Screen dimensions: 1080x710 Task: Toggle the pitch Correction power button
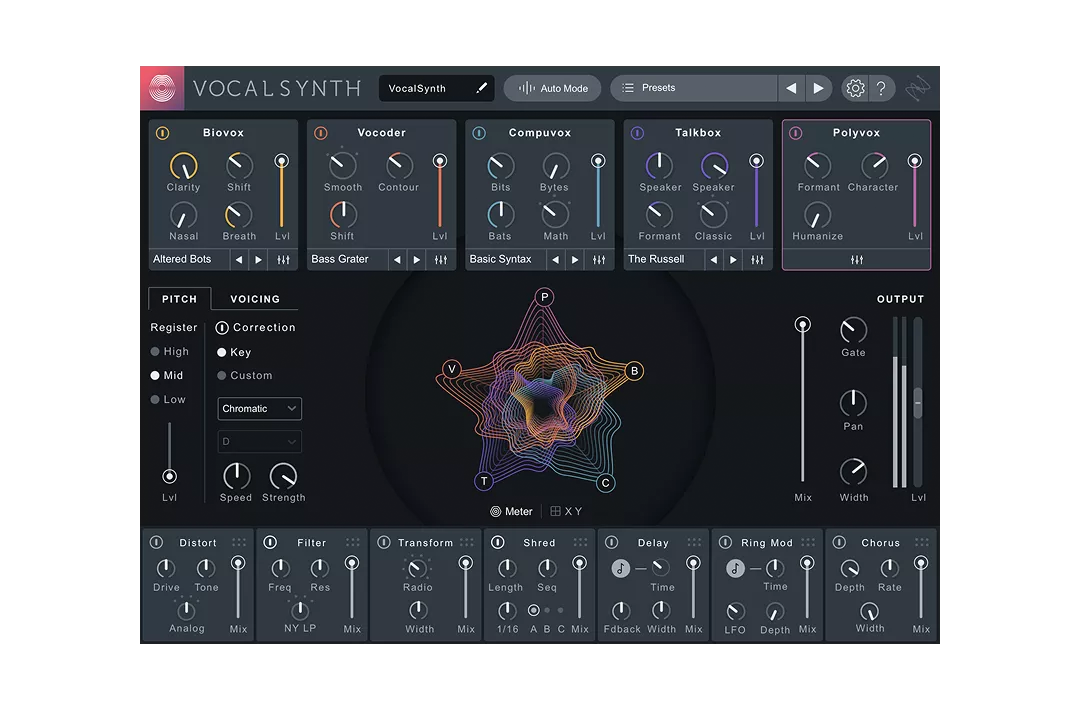click(222, 328)
